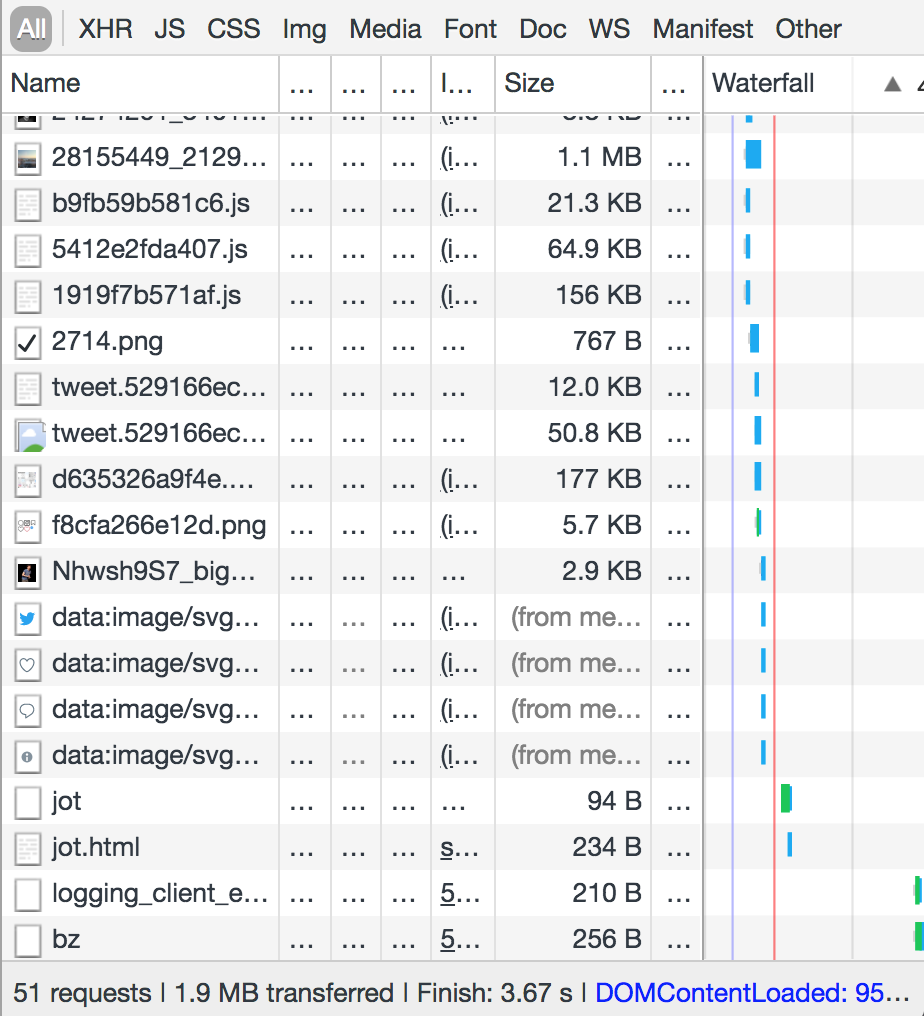Click avatar thumbnail for Nhwsh9S7_big row

pos(27,572)
